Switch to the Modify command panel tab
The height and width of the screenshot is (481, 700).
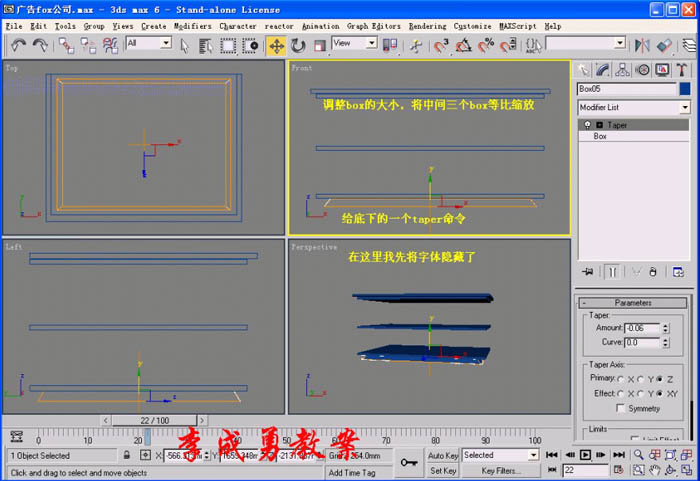coord(602,70)
